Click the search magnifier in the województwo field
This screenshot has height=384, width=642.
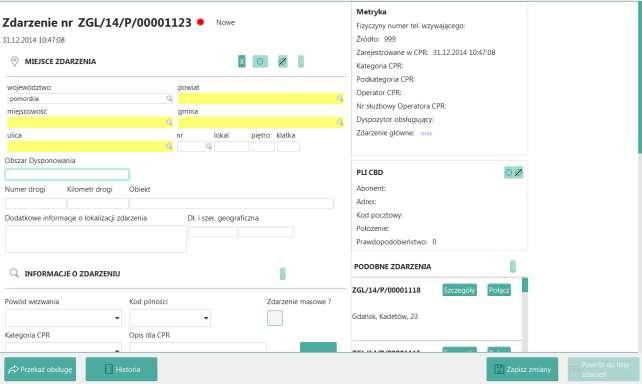click(x=169, y=99)
